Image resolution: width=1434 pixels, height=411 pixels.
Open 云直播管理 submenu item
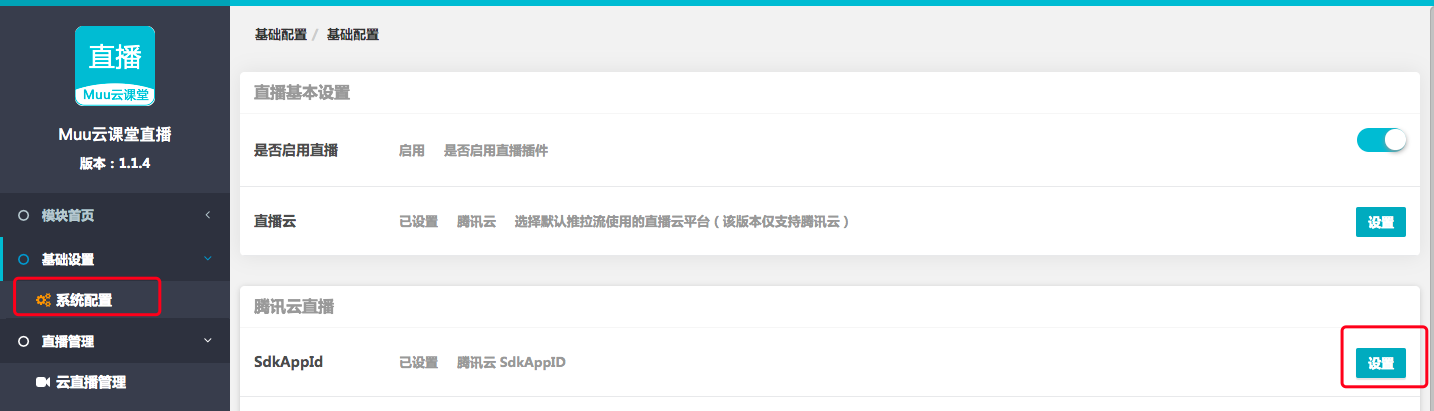point(115,382)
